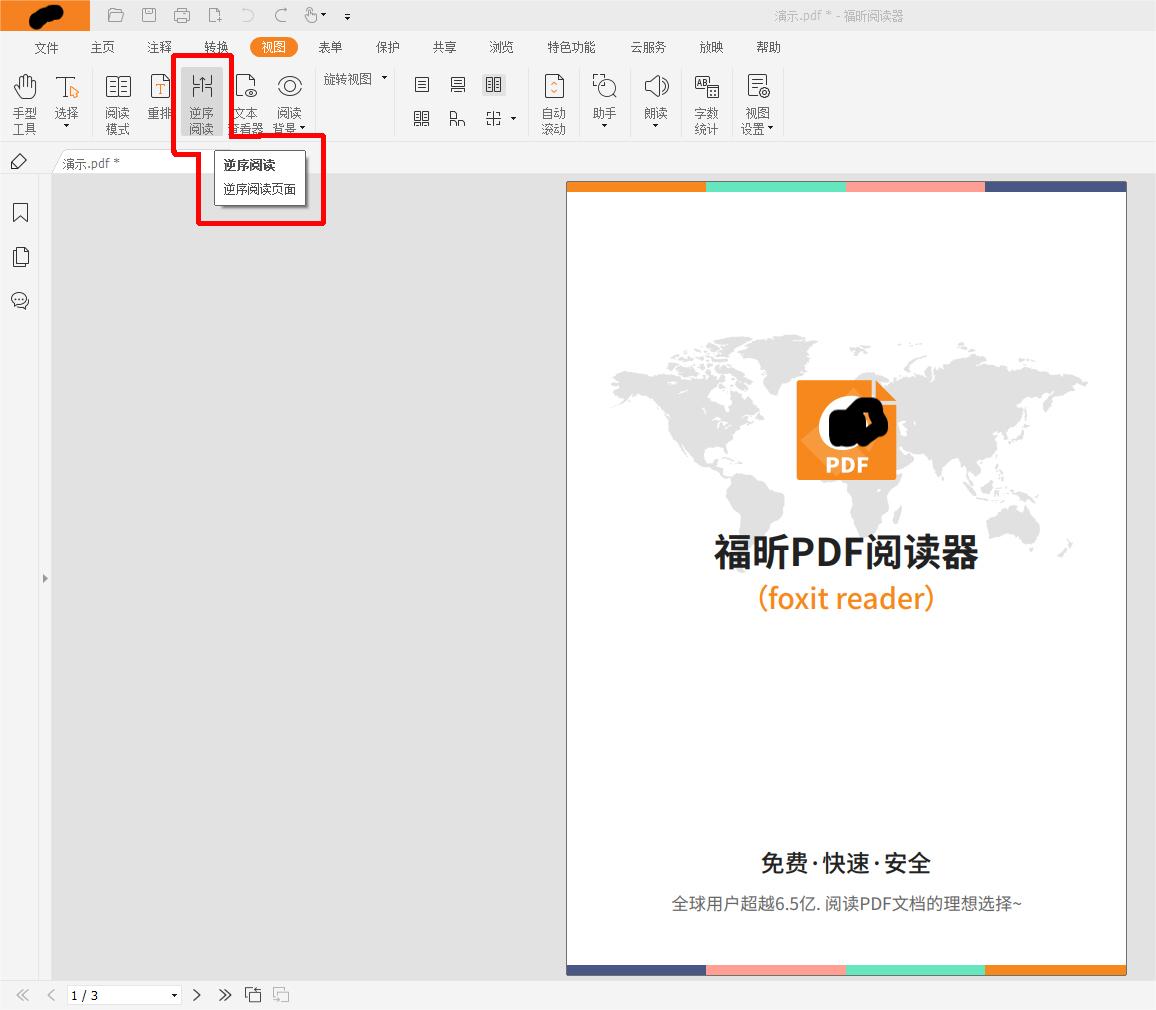Image resolution: width=1156 pixels, height=1010 pixels.
Task: Activate the 选择 (Select) tool
Action: (x=66, y=100)
